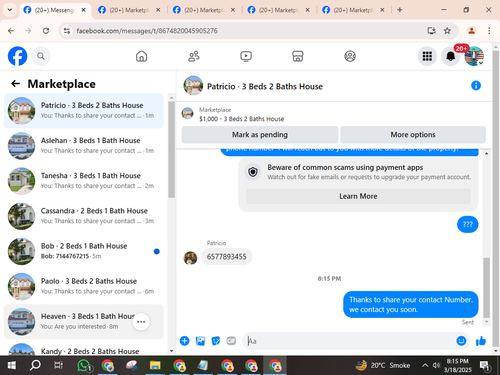Open Heaven conversation three-dot options
The height and width of the screenshot is (375, 500).
pyautogui.click(x=141, y=322)
